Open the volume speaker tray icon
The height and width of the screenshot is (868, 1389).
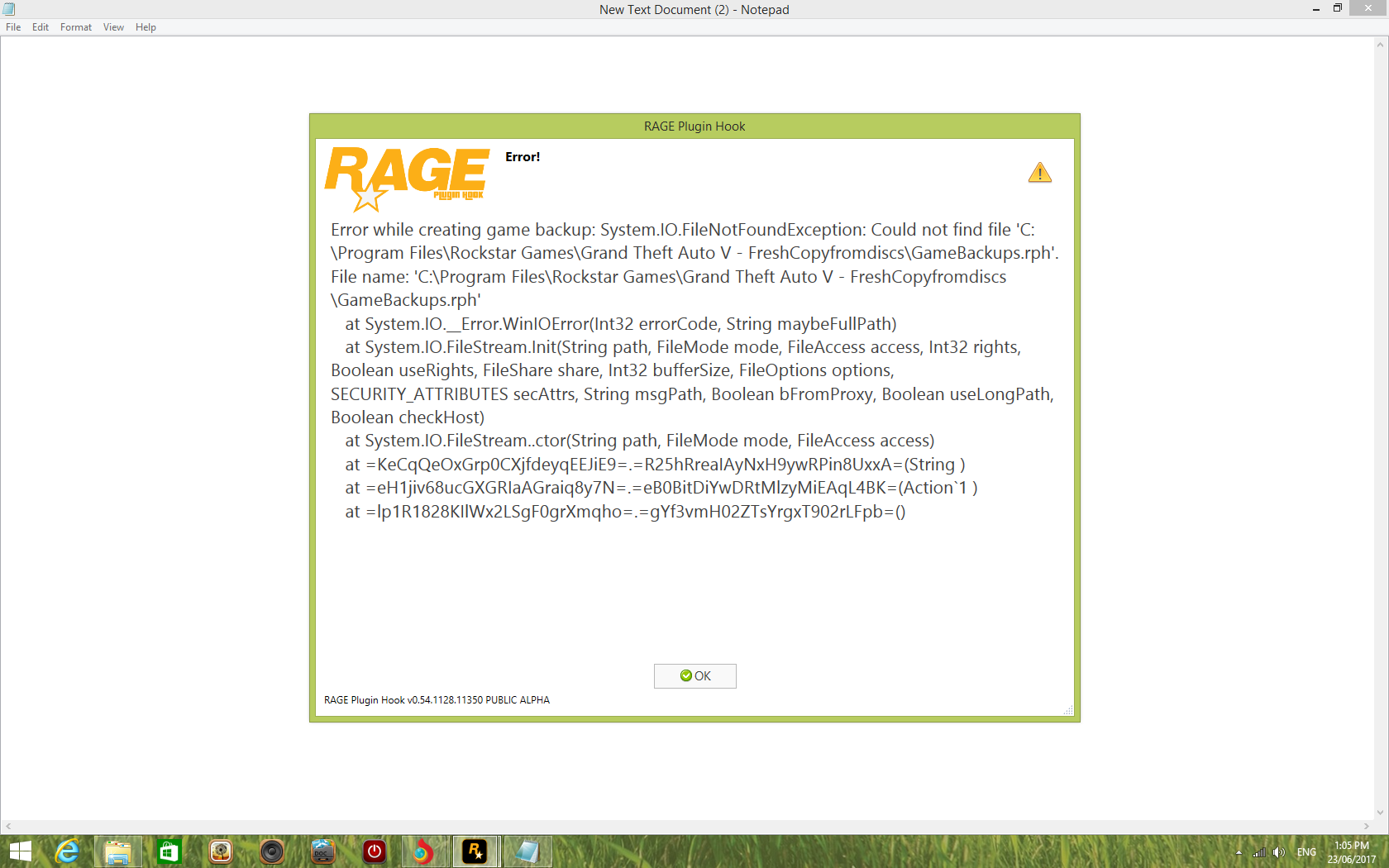[1279, 852]
